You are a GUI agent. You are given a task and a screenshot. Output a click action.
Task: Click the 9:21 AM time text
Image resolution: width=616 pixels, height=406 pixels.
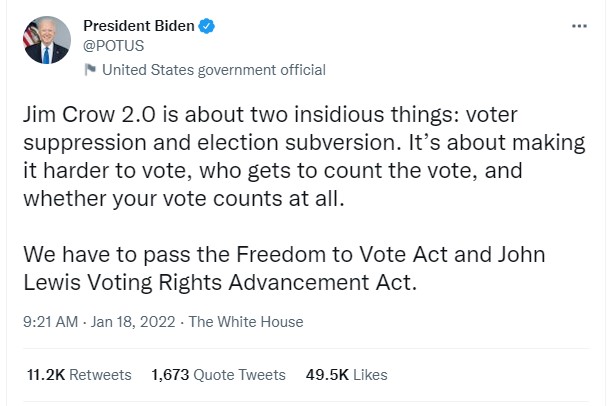(x=50, y=322)
